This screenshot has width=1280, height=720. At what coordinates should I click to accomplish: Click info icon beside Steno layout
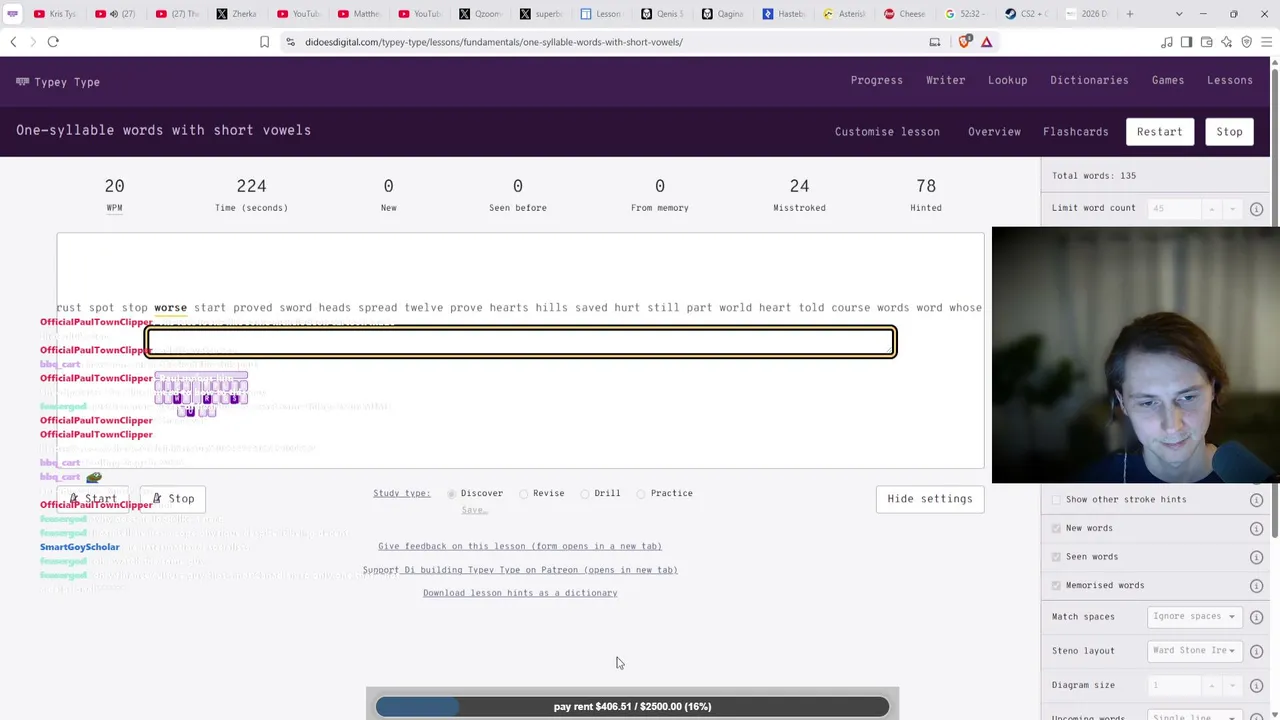coord(1256,651)
